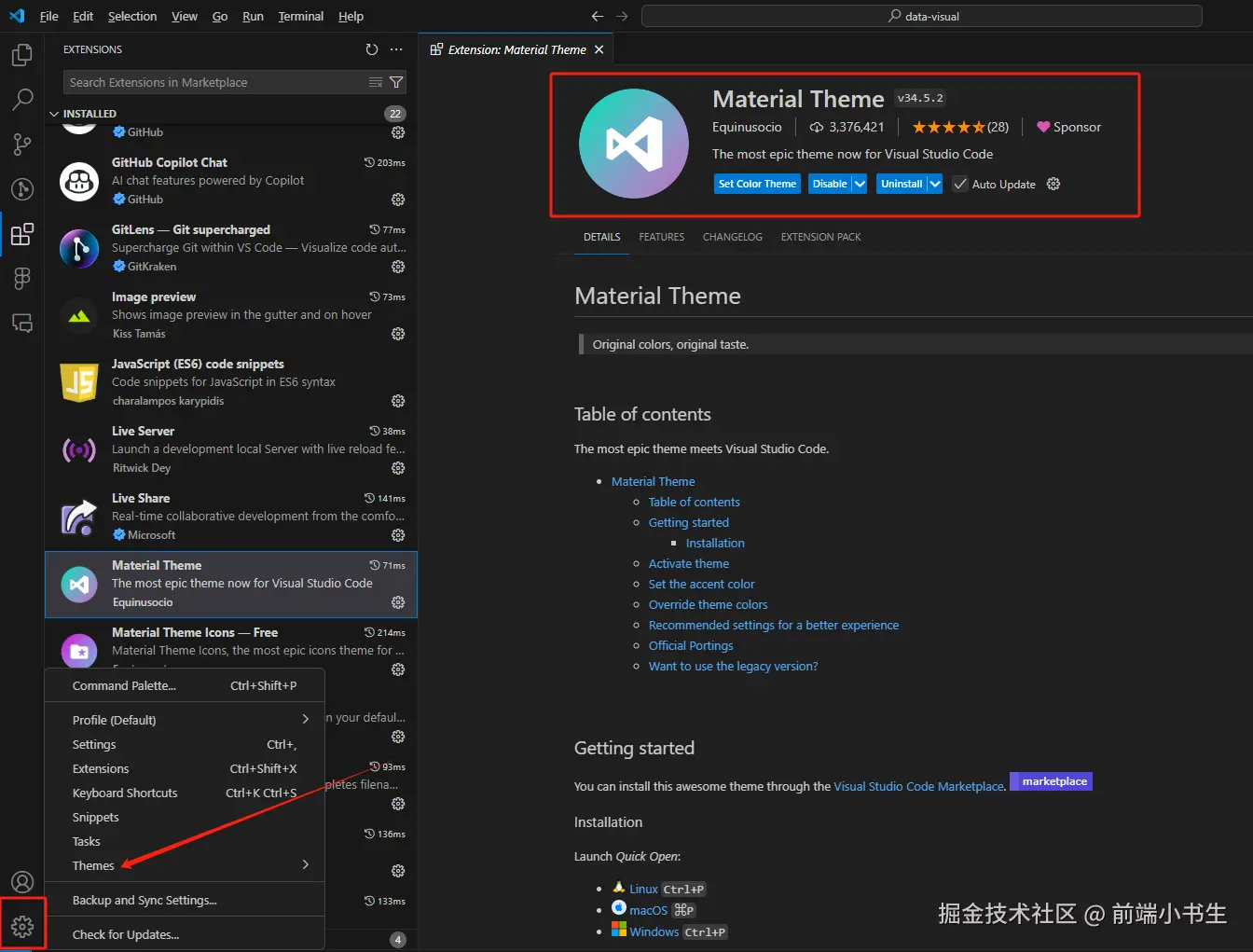The image size is (1253, 952).
Task: Click the Sponsor link
Action: point(1069,127)
